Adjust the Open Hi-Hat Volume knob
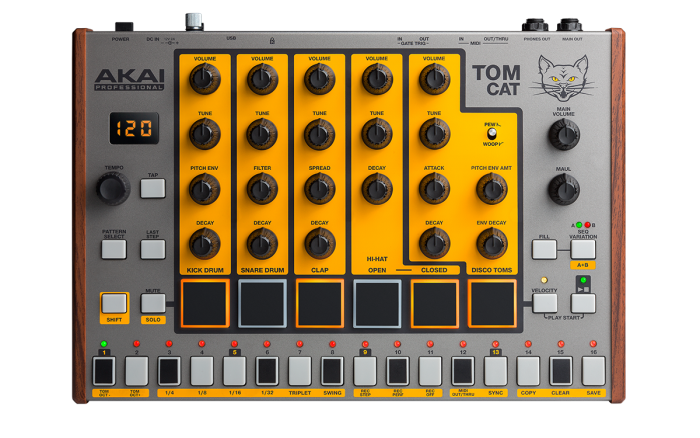 tap(377, 79)
